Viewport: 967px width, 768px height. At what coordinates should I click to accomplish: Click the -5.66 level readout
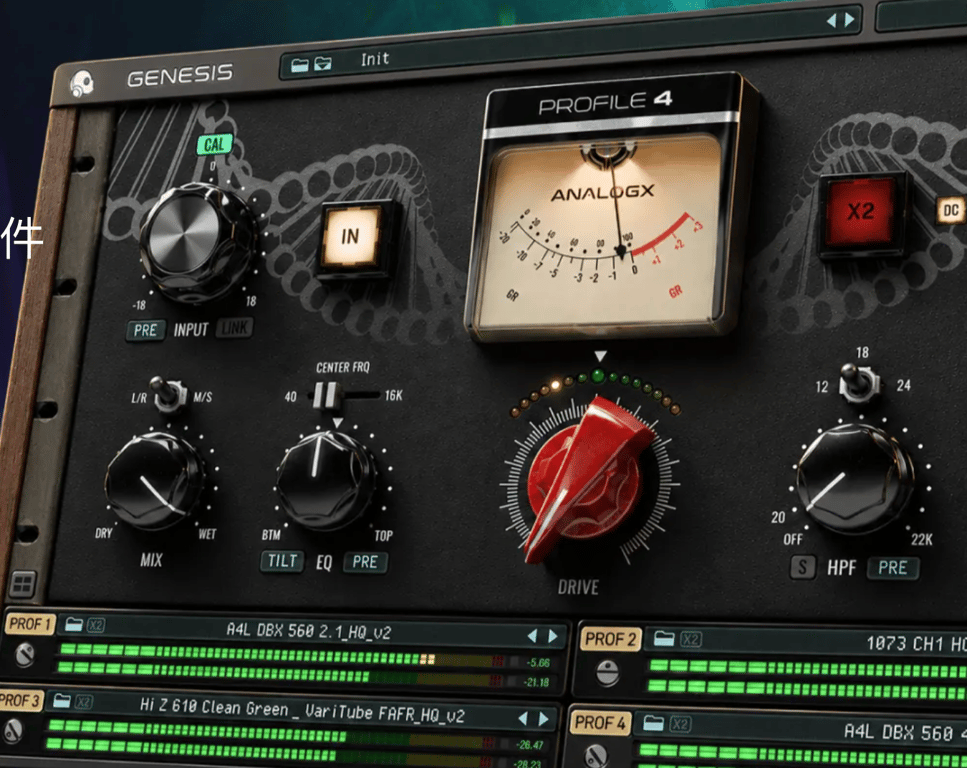pyautogui.click(x=538, y=663)
